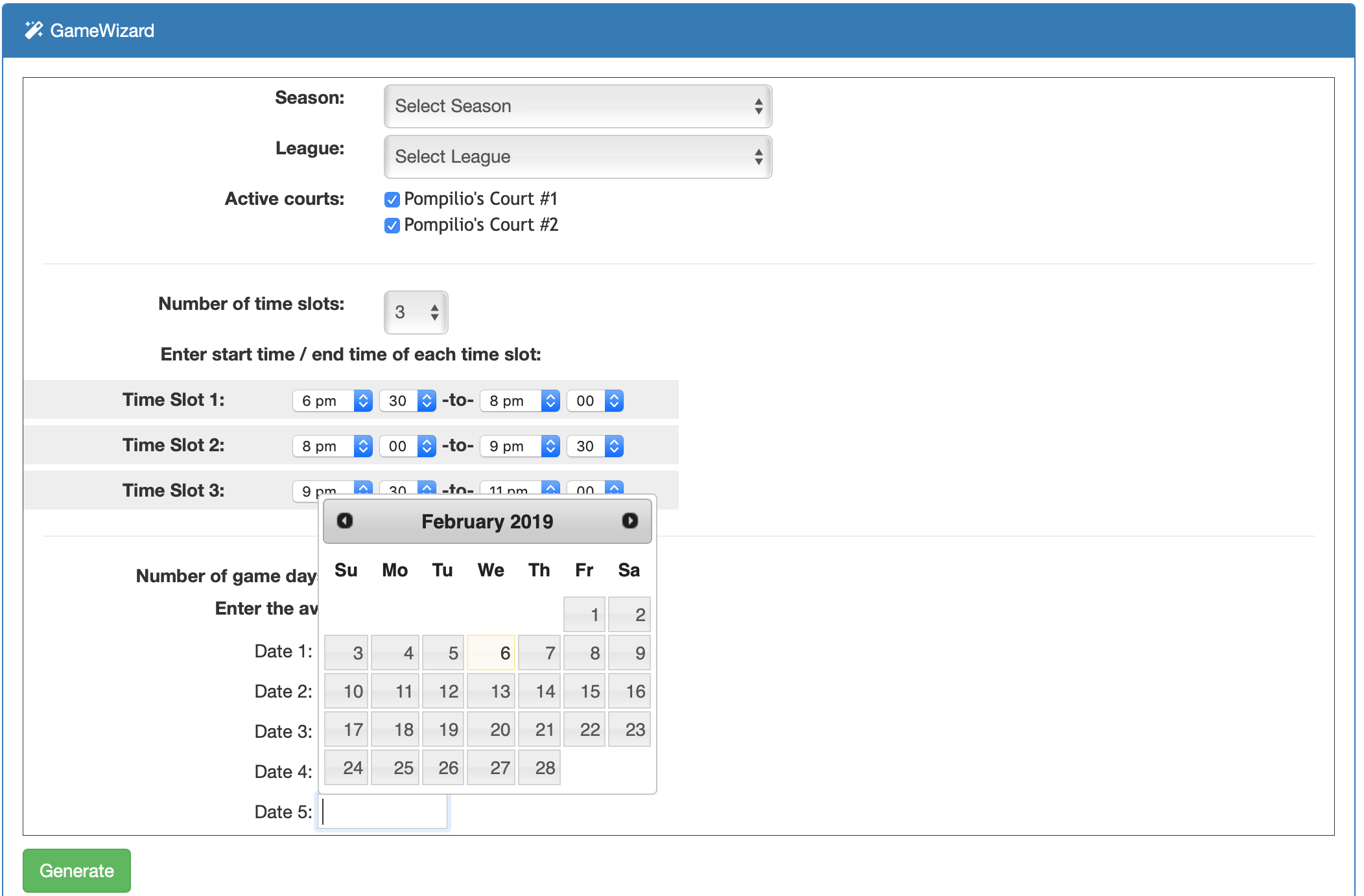The image size is (1364, 896).
Task: Click Time Slot 1 start hour stepper arrows
Action: [363, 401]
